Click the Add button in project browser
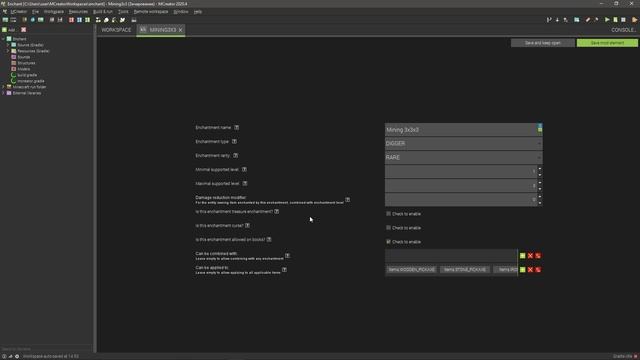 point(9,30)
